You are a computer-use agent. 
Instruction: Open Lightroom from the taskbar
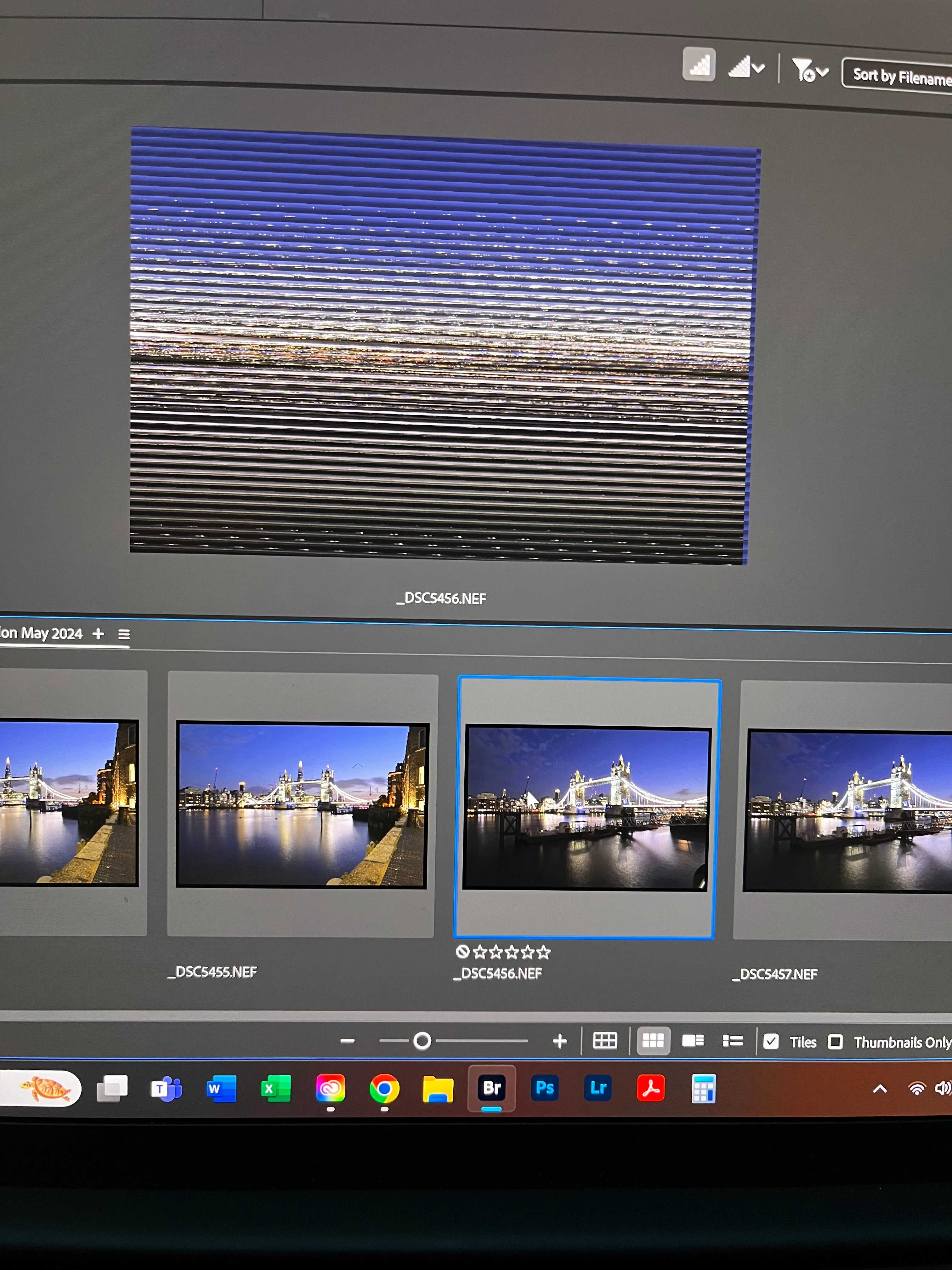(598, 1088)
